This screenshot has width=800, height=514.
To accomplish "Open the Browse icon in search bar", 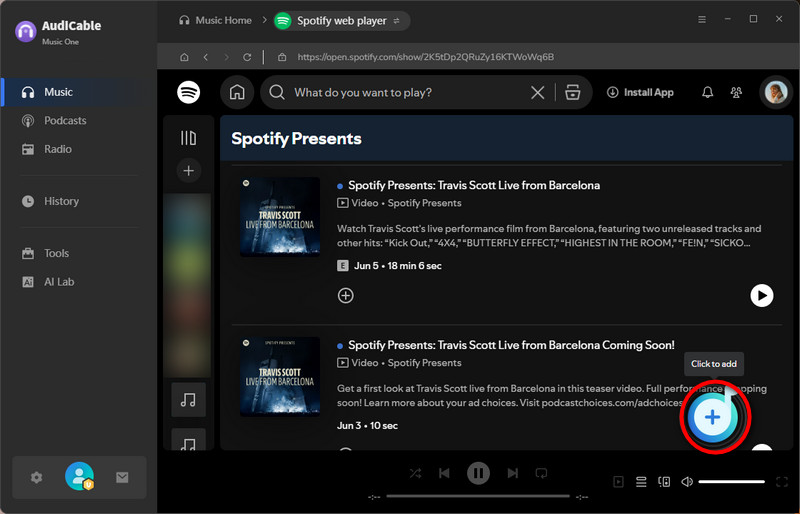I will pos(573,92).
